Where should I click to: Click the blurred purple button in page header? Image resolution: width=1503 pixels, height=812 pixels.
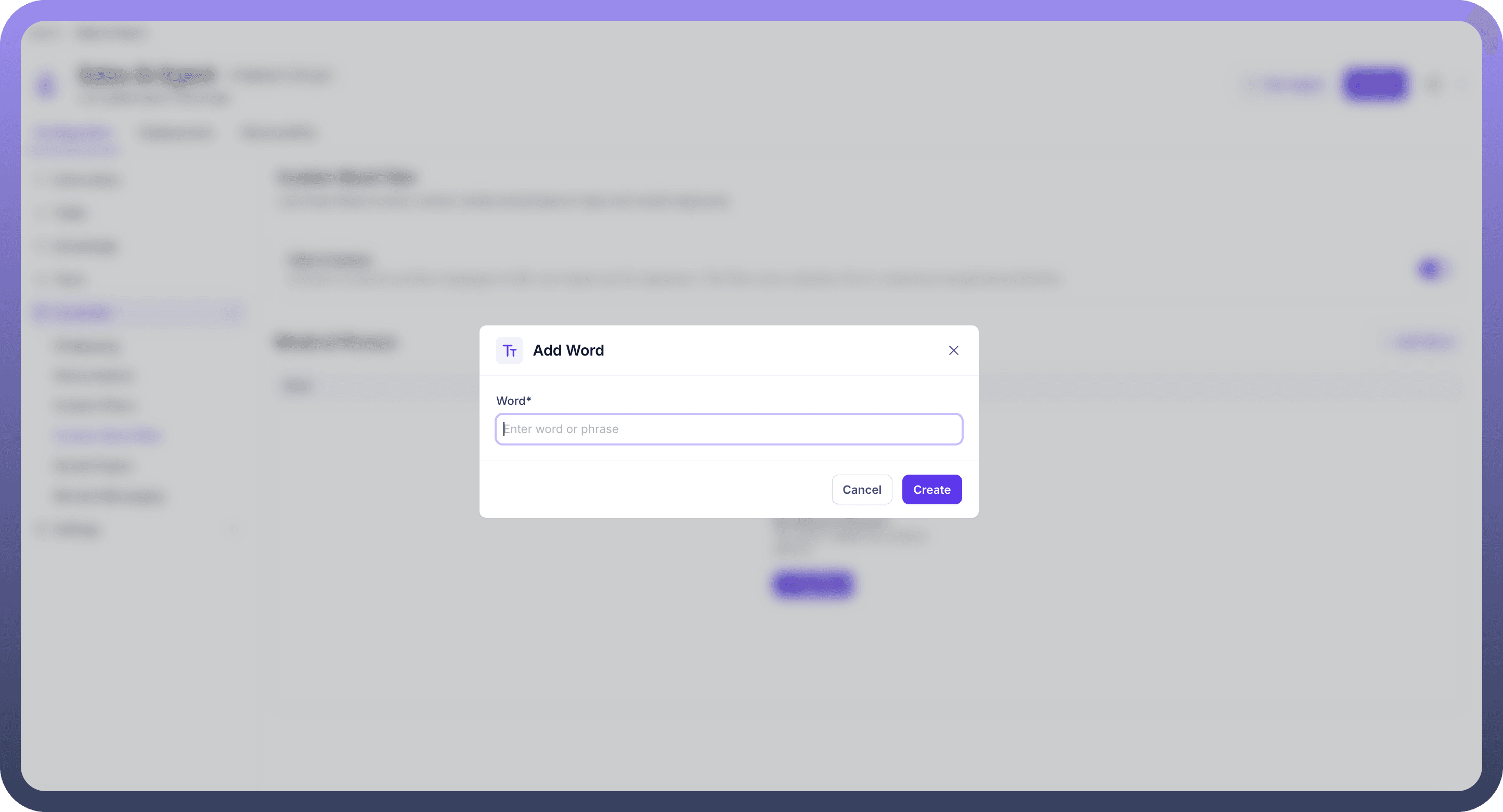[x=1375, y=85]
